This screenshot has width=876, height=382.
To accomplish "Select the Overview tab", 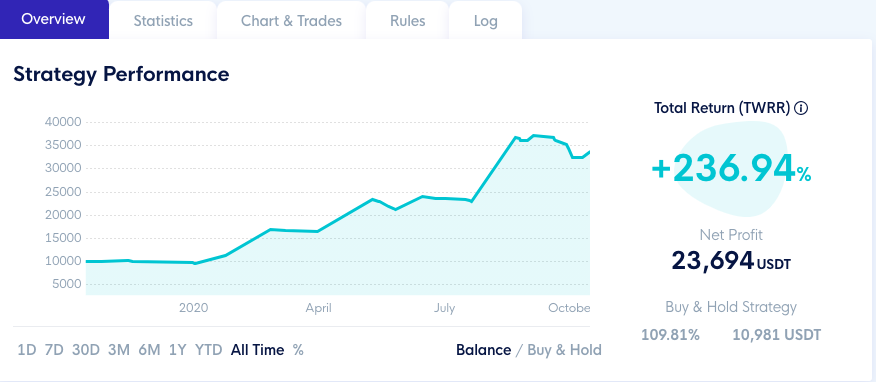I will click(54, 20).
